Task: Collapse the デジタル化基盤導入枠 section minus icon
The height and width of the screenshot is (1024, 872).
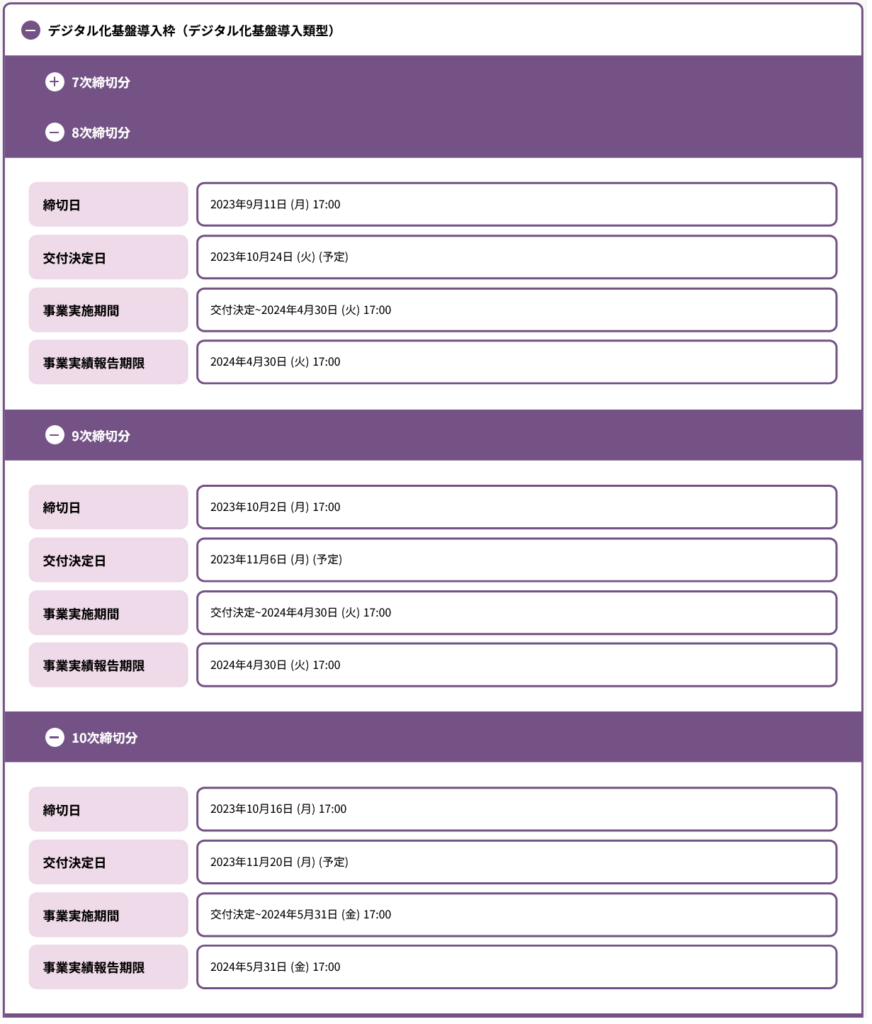Action: pyautogui.click(x=31, y=31)
